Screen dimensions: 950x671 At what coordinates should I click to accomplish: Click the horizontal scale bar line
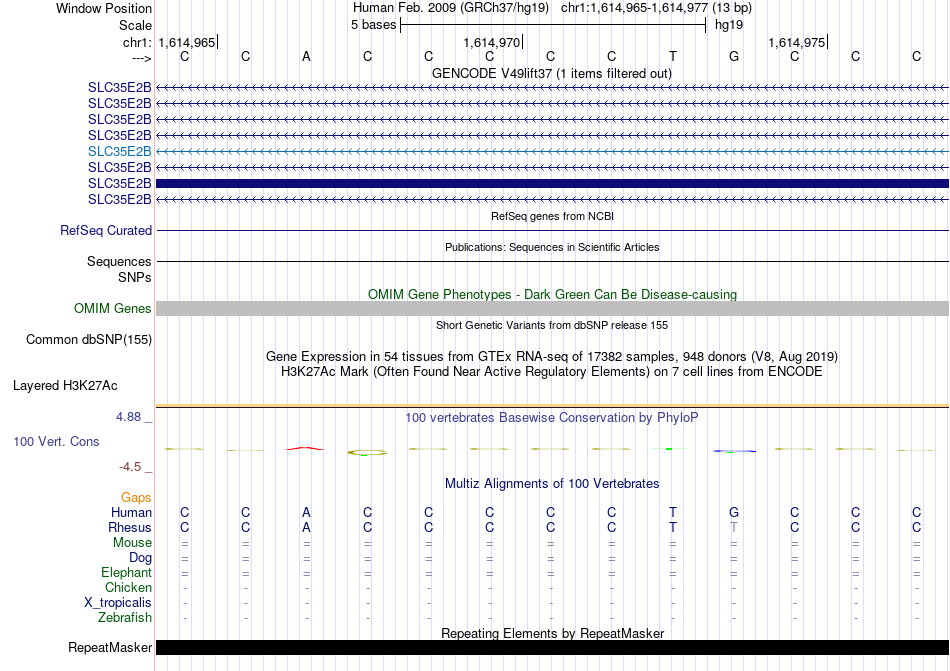pyautogui.click(x=553, y=25)
